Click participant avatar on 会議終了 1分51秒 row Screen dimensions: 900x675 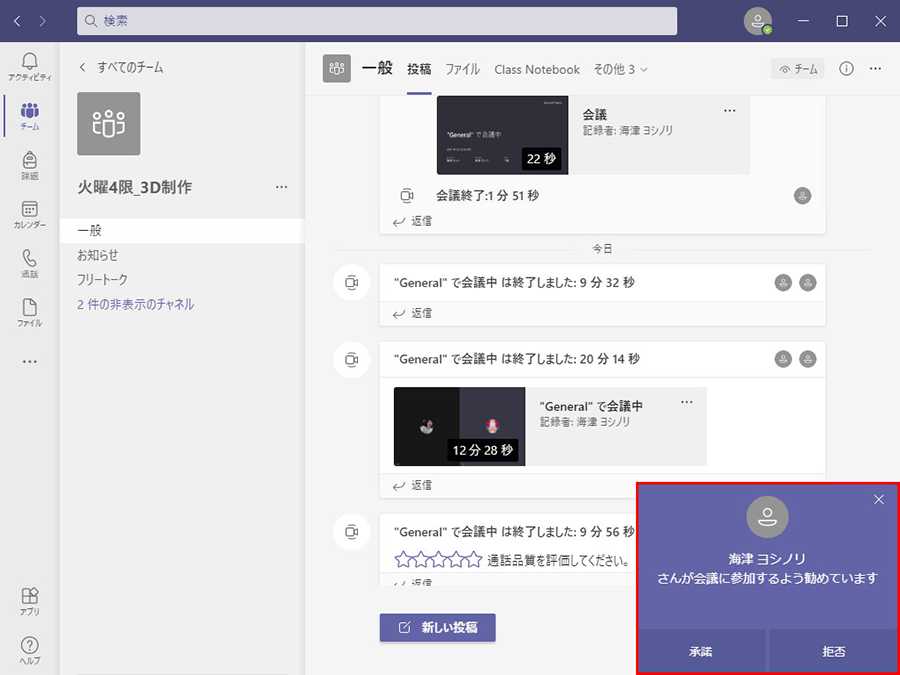click(802, 196)
